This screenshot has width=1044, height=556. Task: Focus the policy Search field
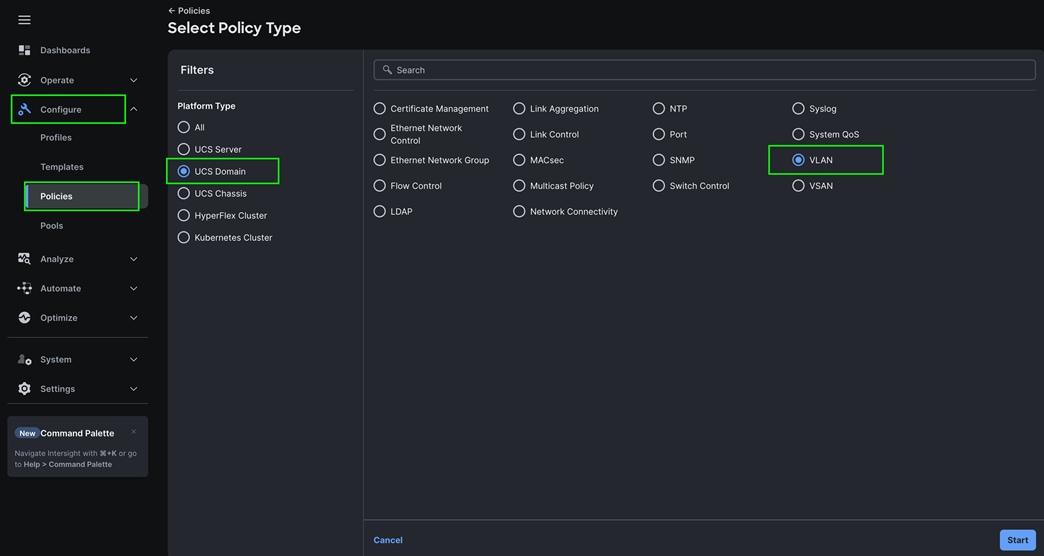click(x=704, y=70)
